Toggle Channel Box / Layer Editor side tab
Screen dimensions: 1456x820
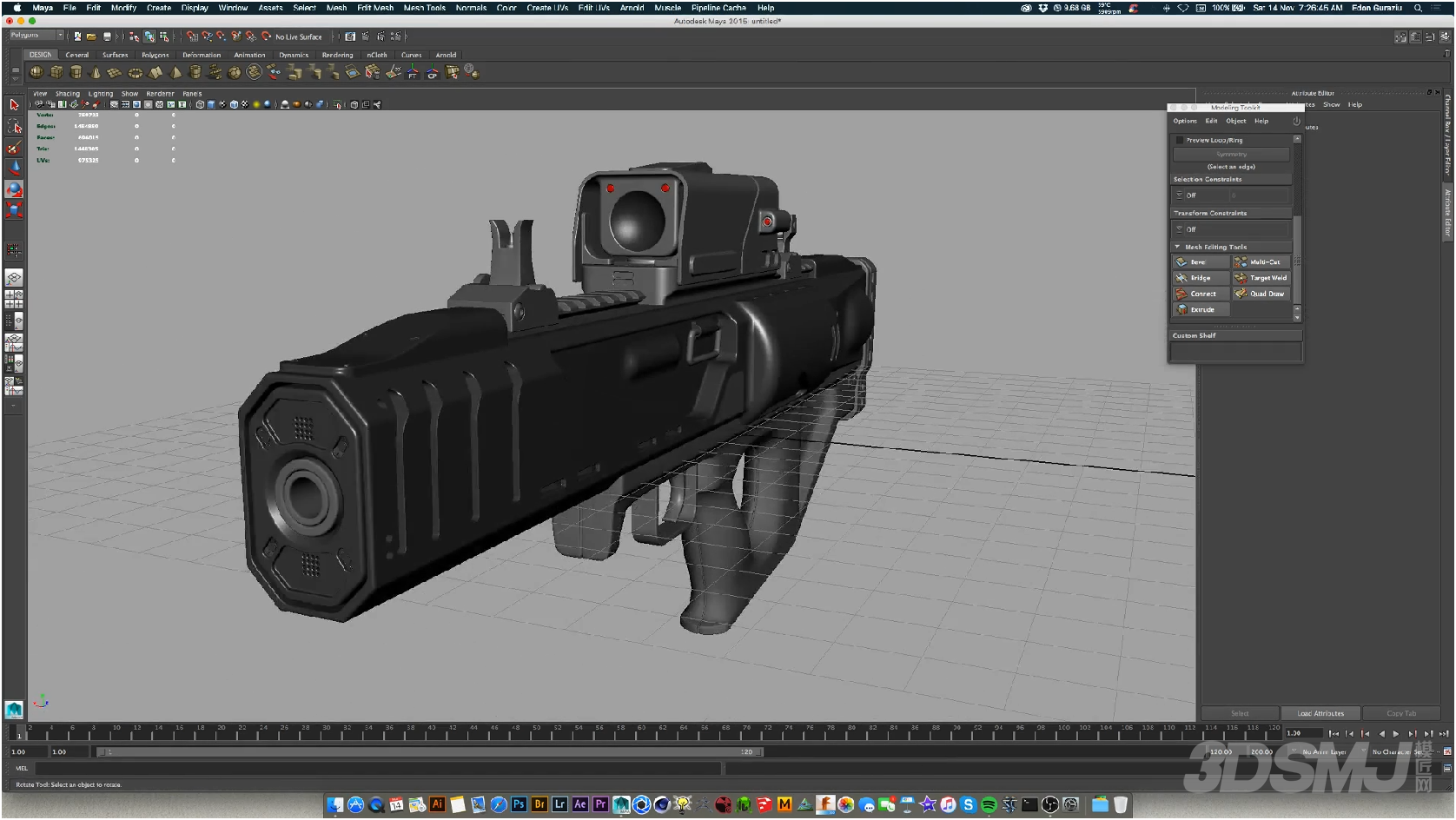[x=1448, y=135]
